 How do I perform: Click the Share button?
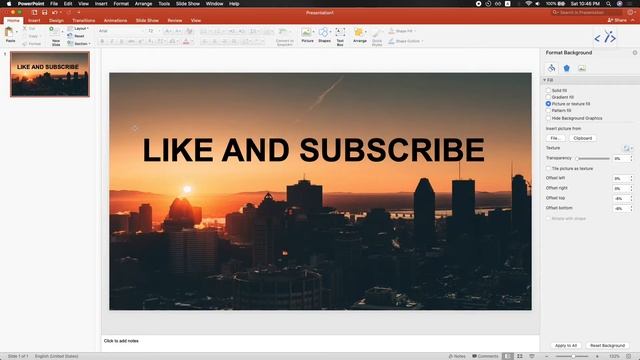pyautogui.click(x=617, y=20)
